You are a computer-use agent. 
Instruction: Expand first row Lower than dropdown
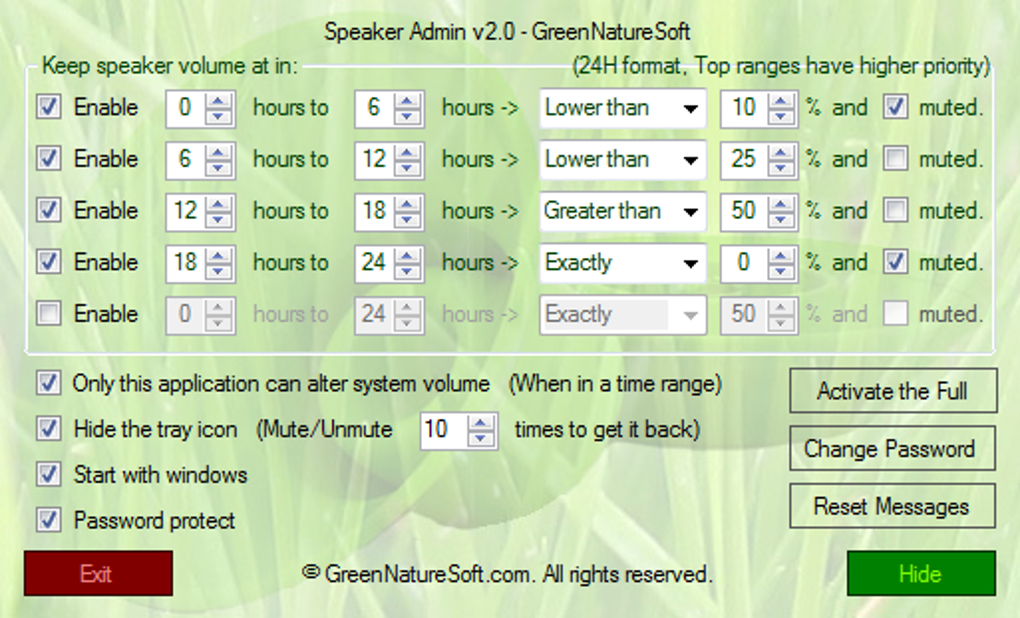(x=623, y=107)
